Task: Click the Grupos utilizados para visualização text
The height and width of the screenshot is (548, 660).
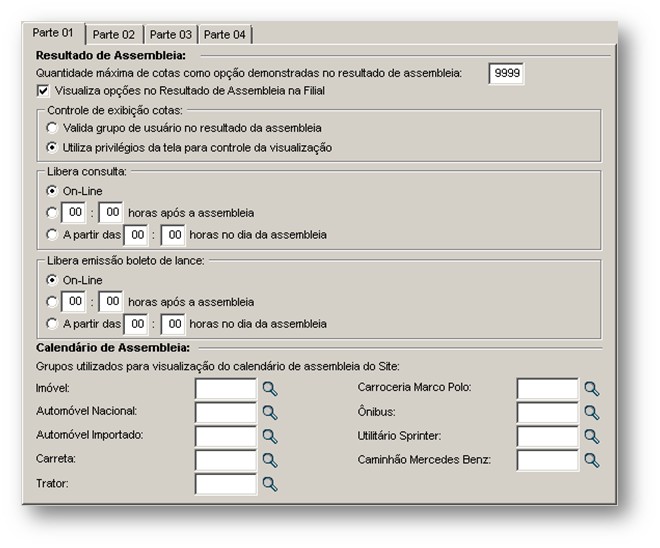Action: click(x=218, y=367)
